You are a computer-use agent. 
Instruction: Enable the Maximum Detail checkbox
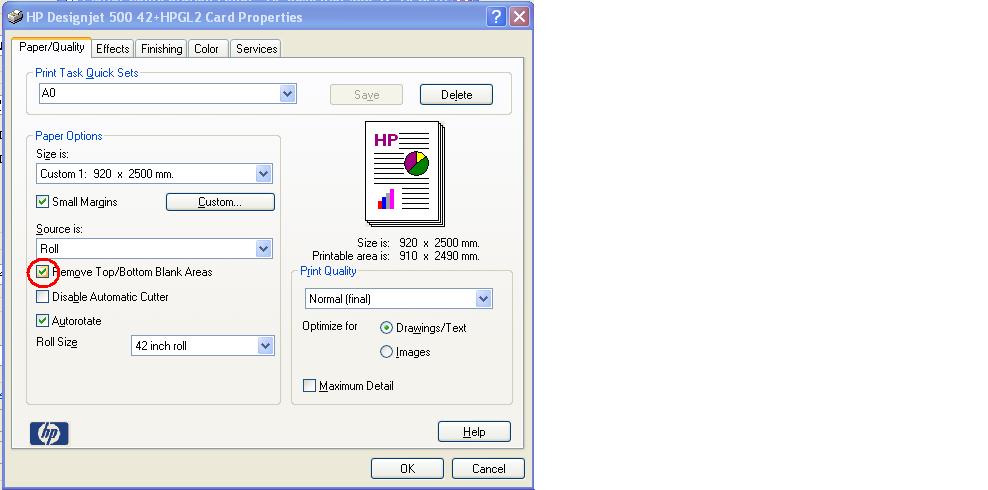coord(309,386)
